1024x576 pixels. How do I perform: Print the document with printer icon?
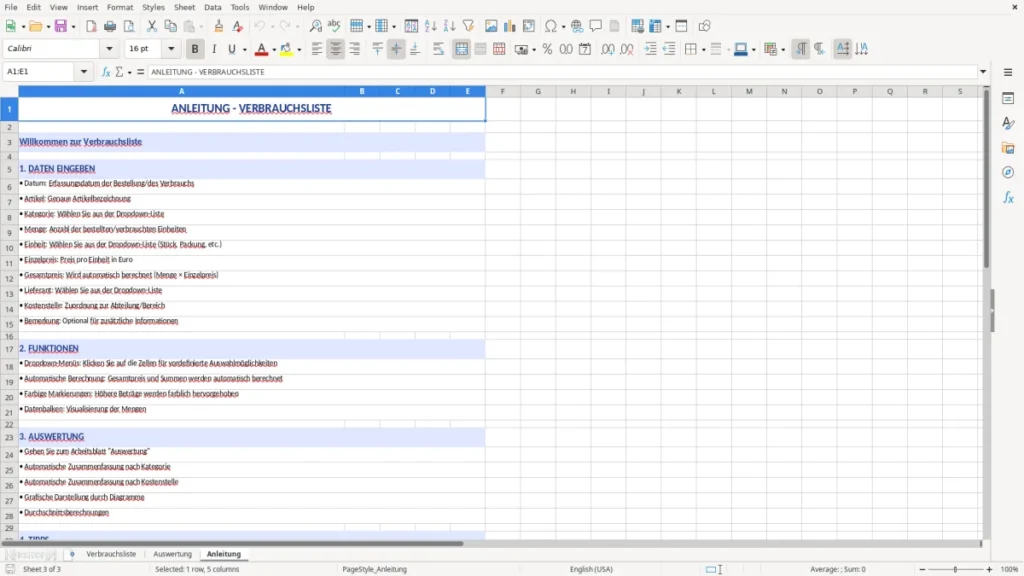110,26
